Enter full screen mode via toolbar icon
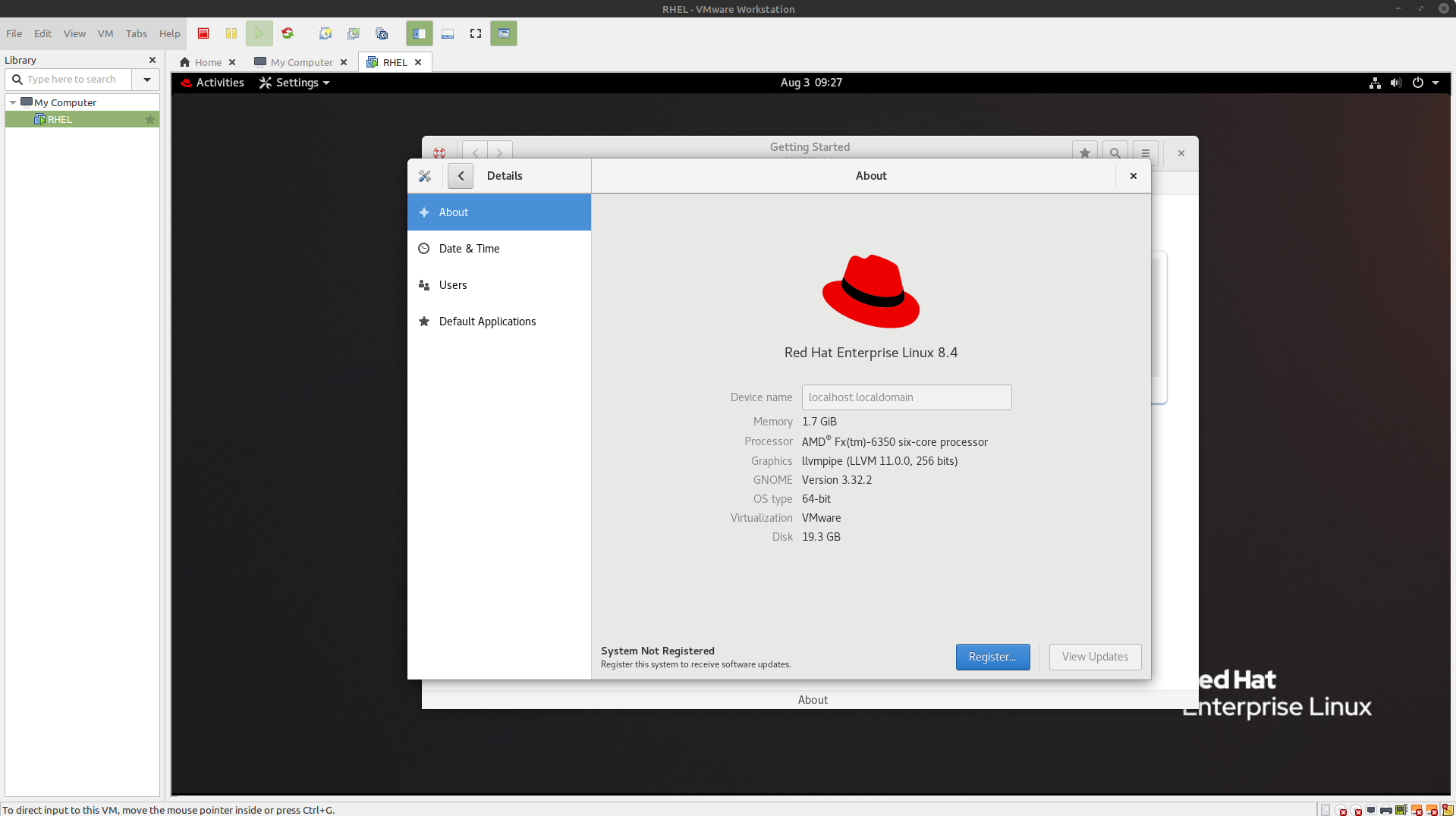Screen dimensions: 1456x816 click(x=476, y=33)
